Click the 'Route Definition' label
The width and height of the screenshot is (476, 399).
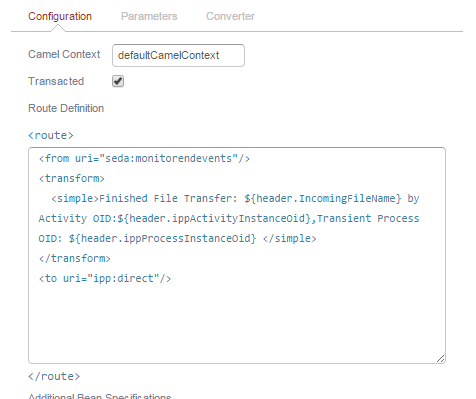click(x=66, y=108)
